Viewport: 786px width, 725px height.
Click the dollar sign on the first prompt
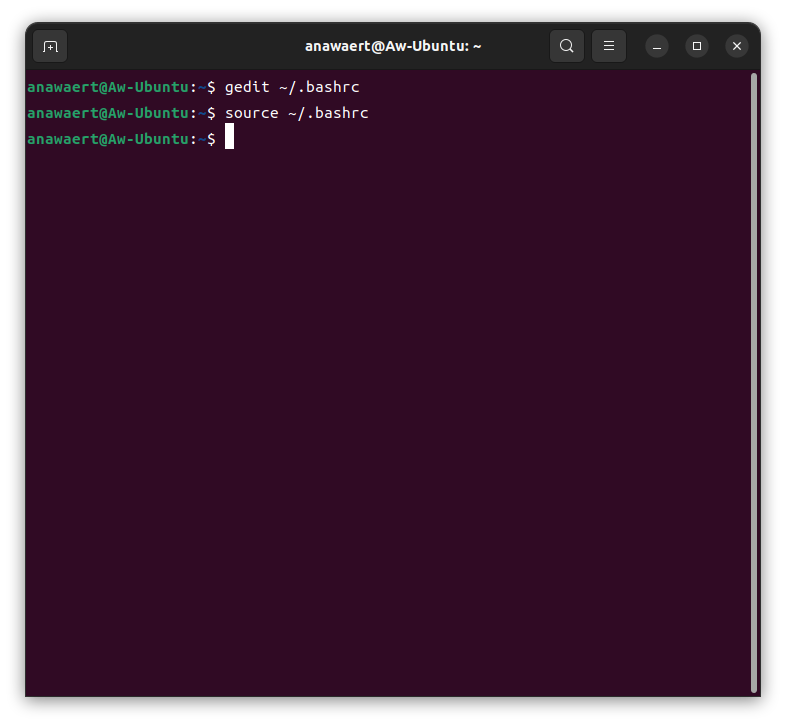tap(211, 87)
